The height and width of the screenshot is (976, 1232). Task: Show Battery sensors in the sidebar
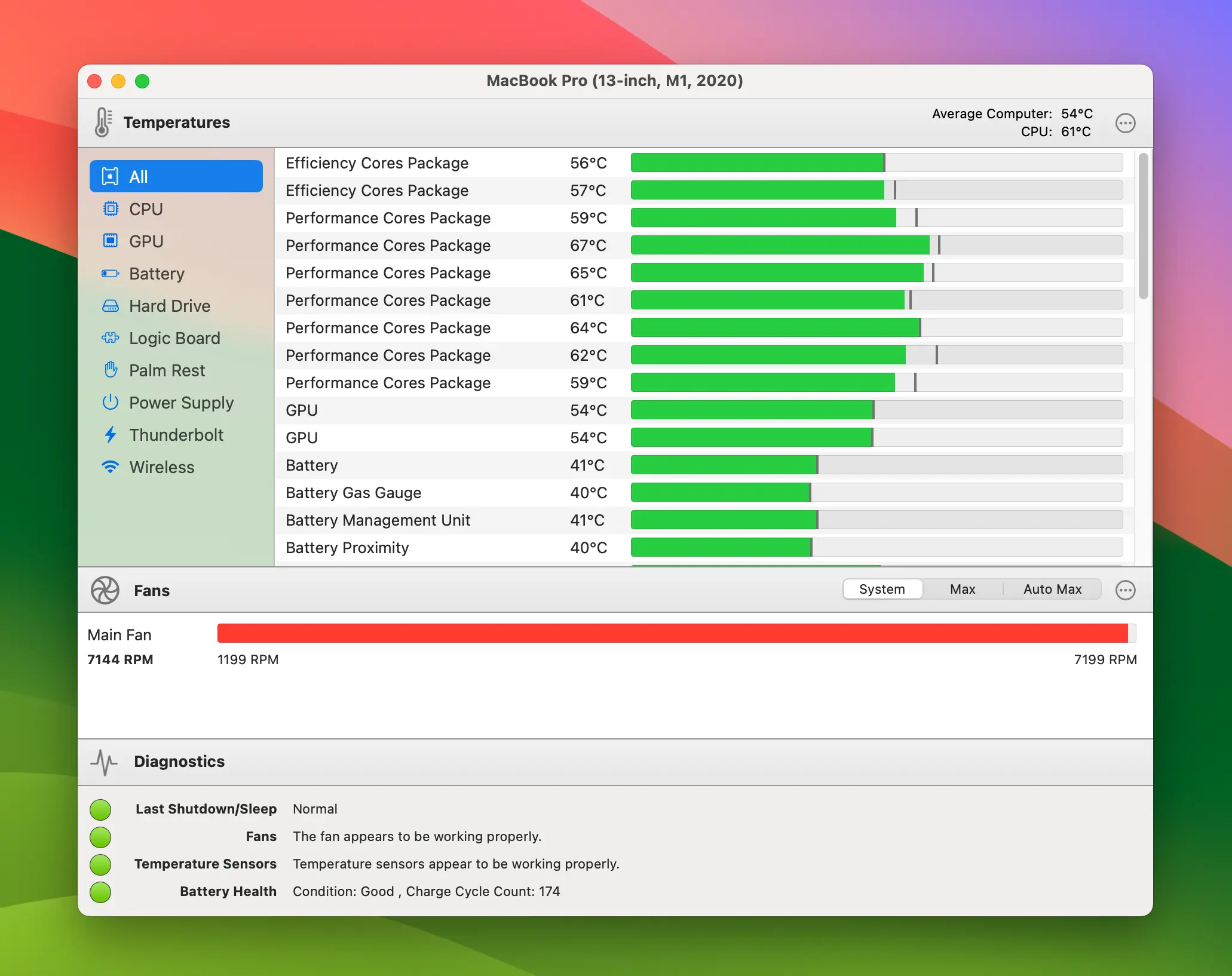pyautogui.click(x=176, y=274)
